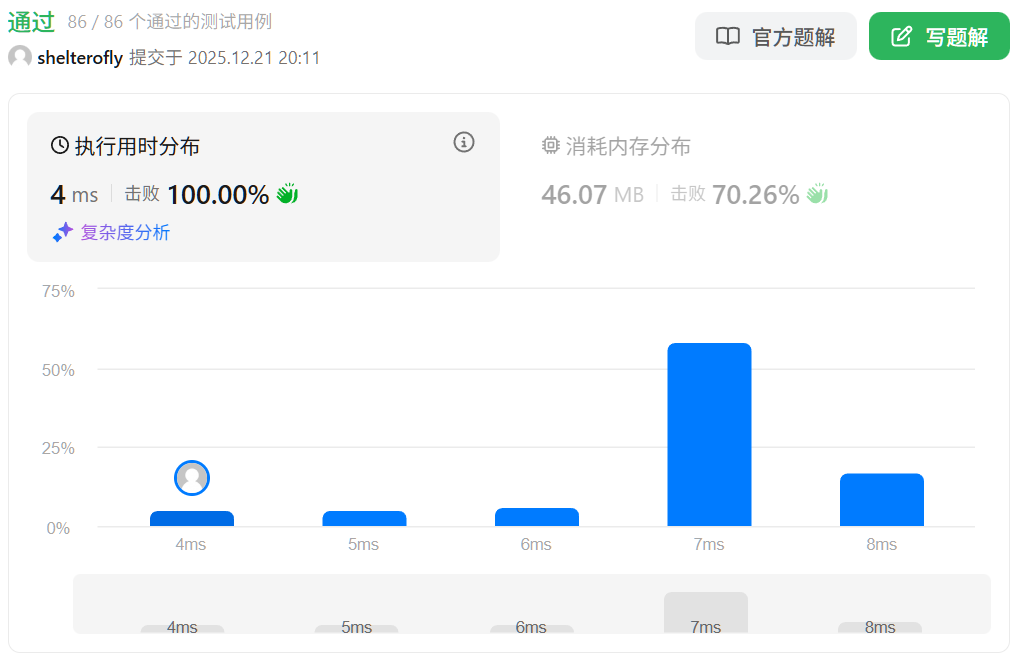
Task: Click the 4ms bar in the chart
Action: tap(192, 519)
